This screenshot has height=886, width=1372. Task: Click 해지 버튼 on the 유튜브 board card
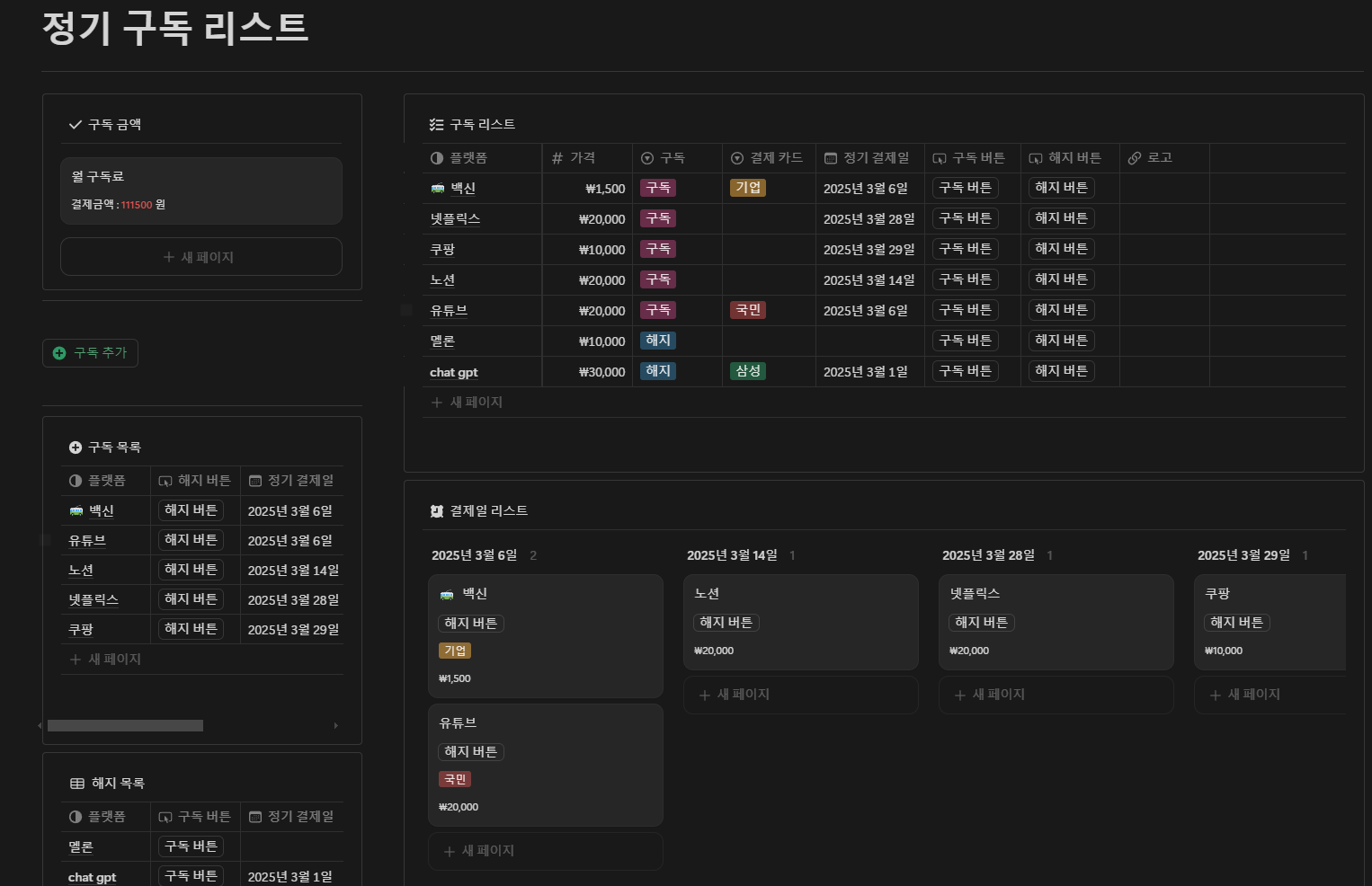pos(471,752)
